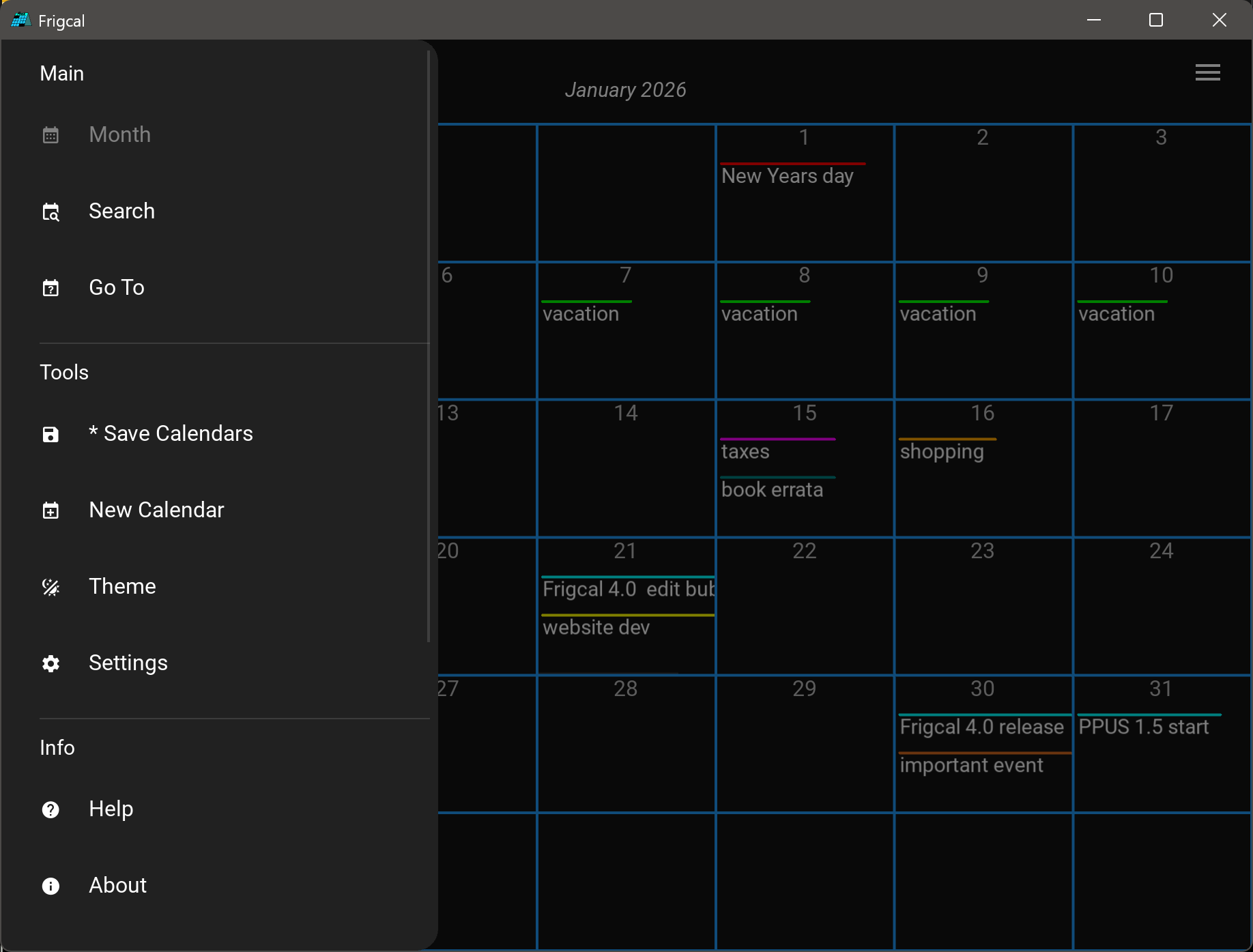
Task: Click the shopping event on the 16th
Action: [941, 452]
